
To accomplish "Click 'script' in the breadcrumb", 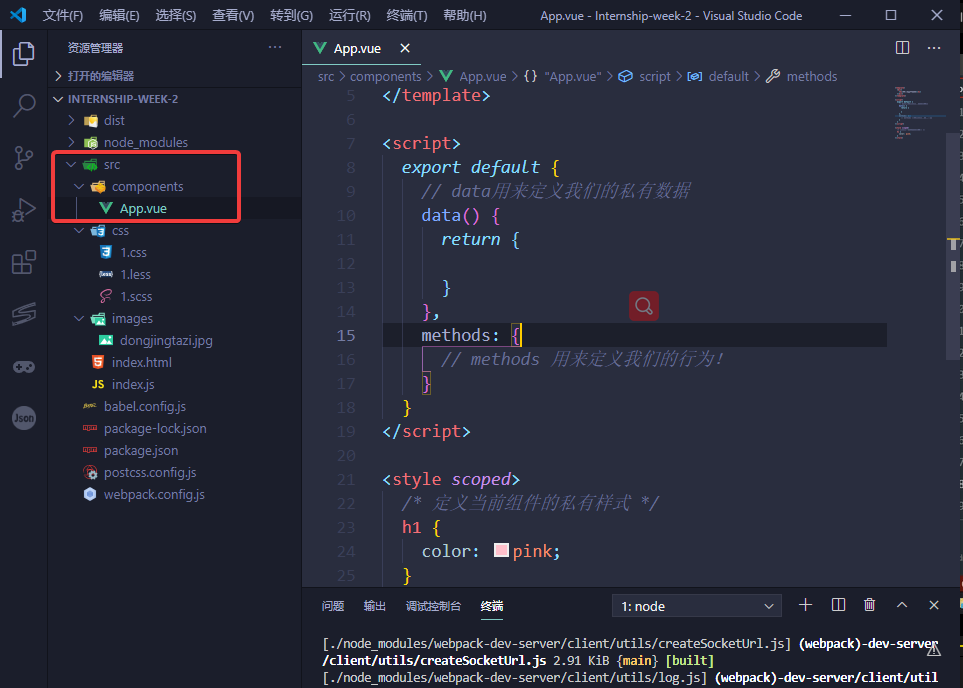I will point(654,77).
